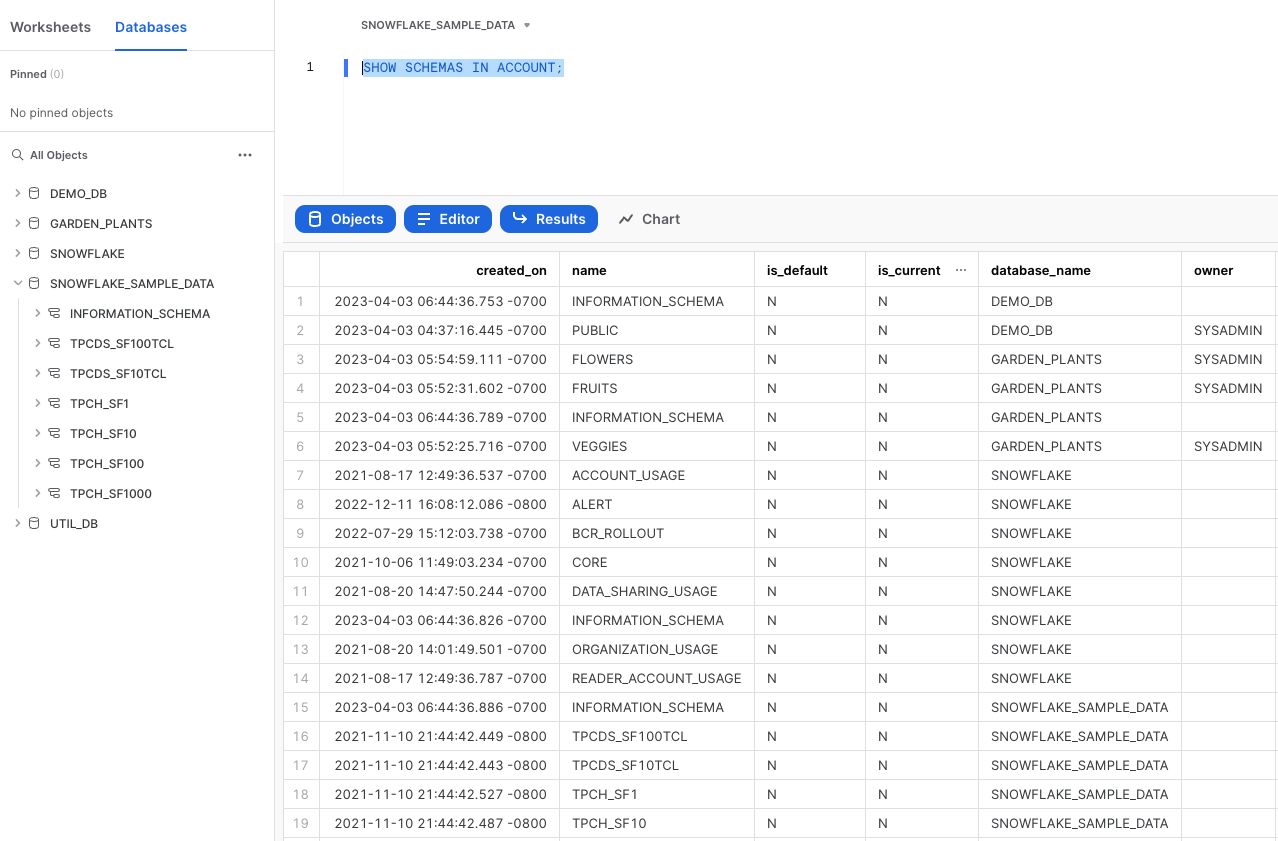Expand the DEMO_DB database node
1278x841 pixels.
pyautogui.click(x=17, y=193)
